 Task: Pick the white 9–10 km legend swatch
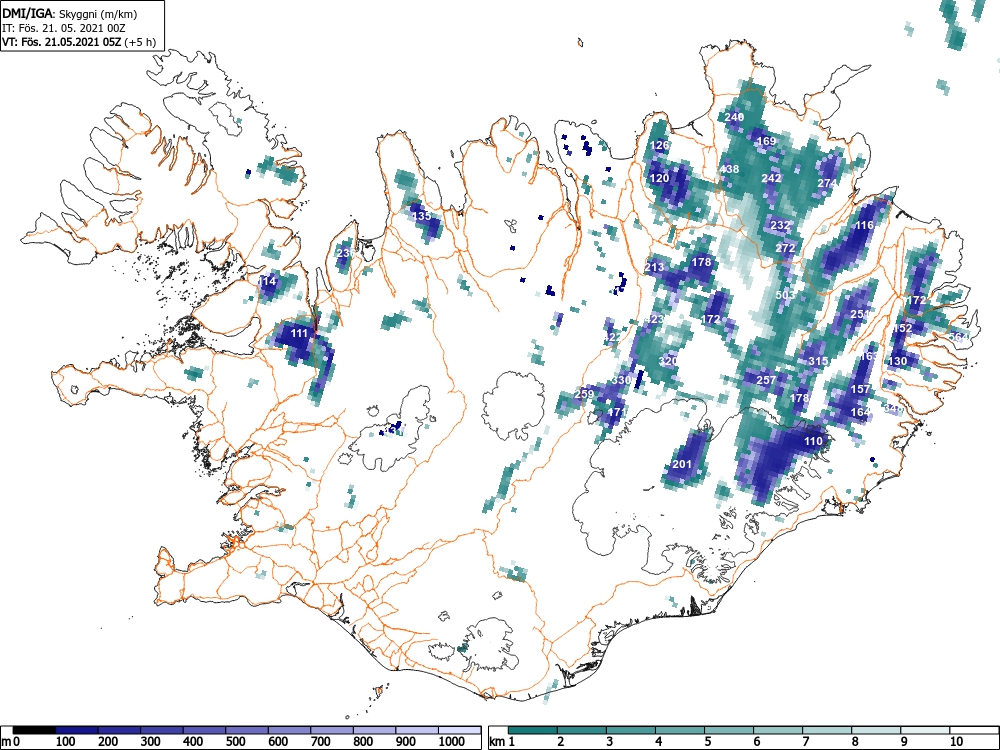[925, 730]
